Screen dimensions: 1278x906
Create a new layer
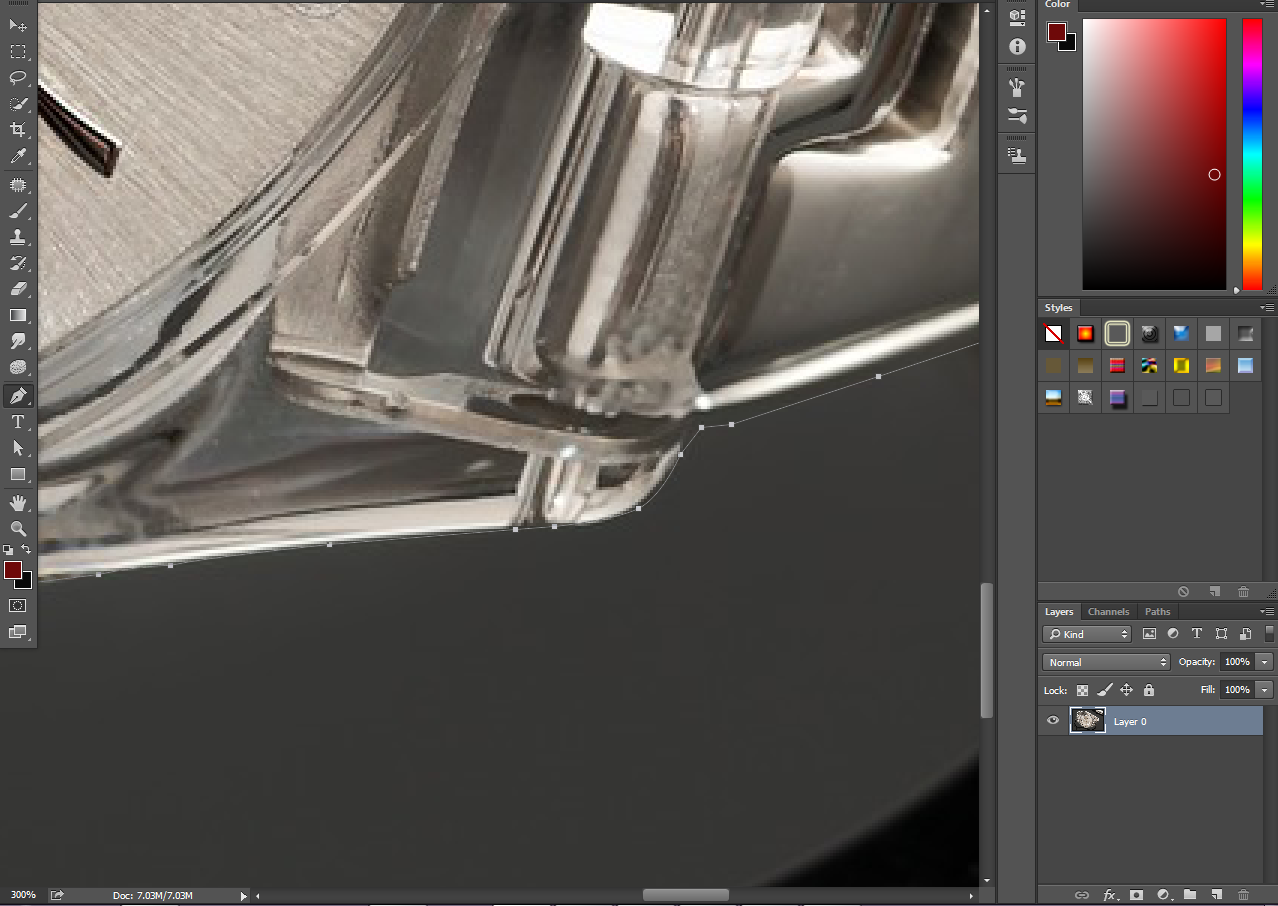(x=1216, y=895)
